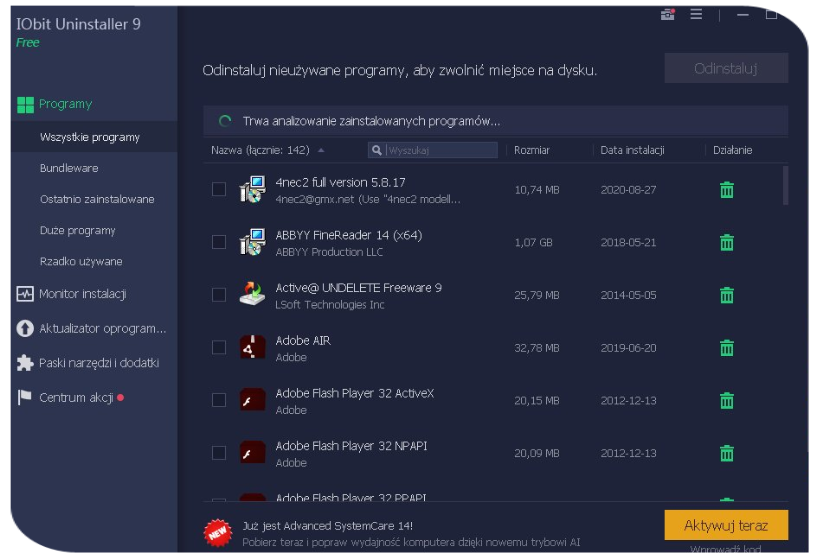
Task: Open Aktualizator oprogramowania updater
Action: point(92,328)
